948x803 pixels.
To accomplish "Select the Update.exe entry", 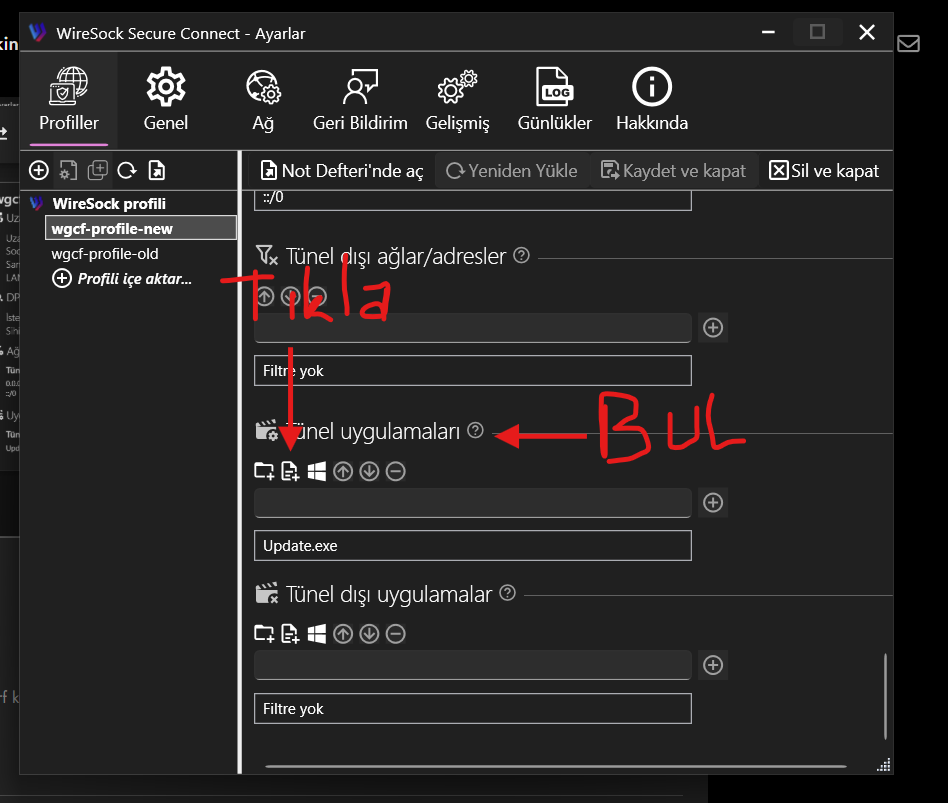I will click(x=473, y=545).
